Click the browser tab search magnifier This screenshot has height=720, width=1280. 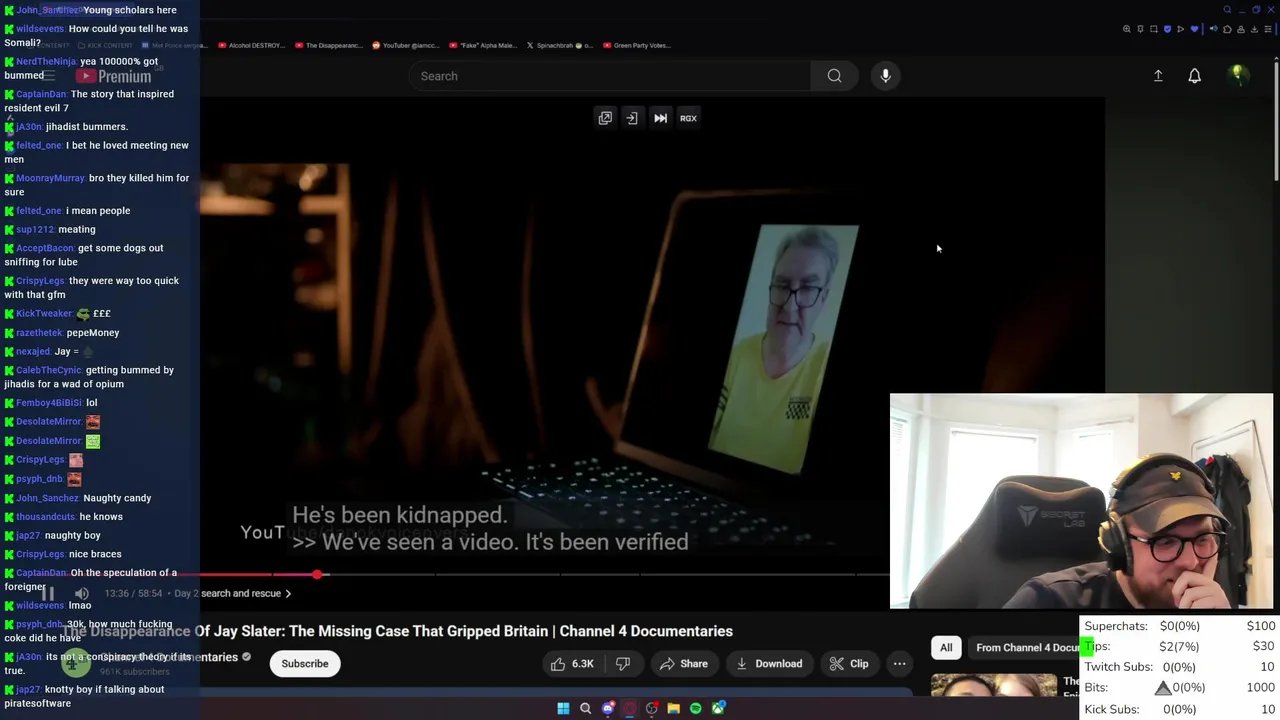(1227, 10)
